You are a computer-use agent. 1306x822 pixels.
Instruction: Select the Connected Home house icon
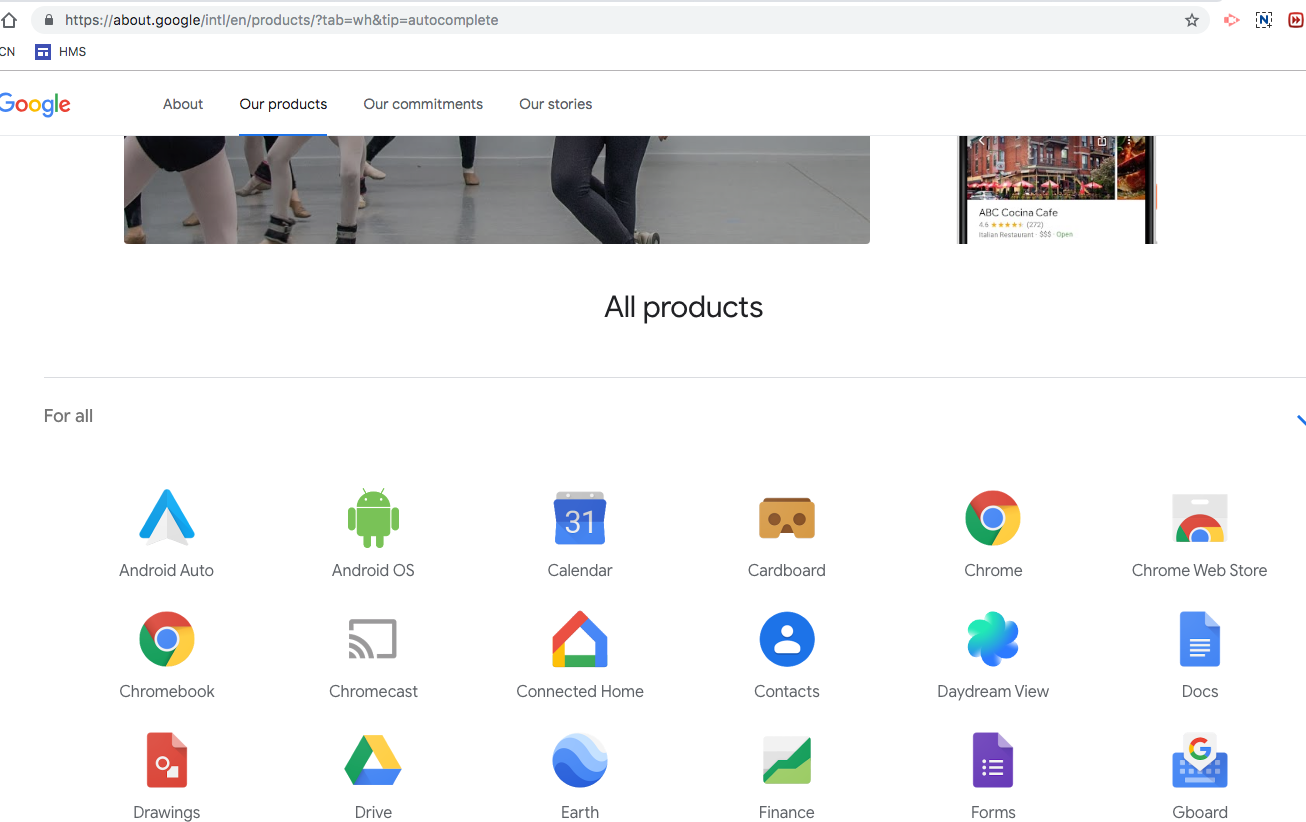(580, 639)
